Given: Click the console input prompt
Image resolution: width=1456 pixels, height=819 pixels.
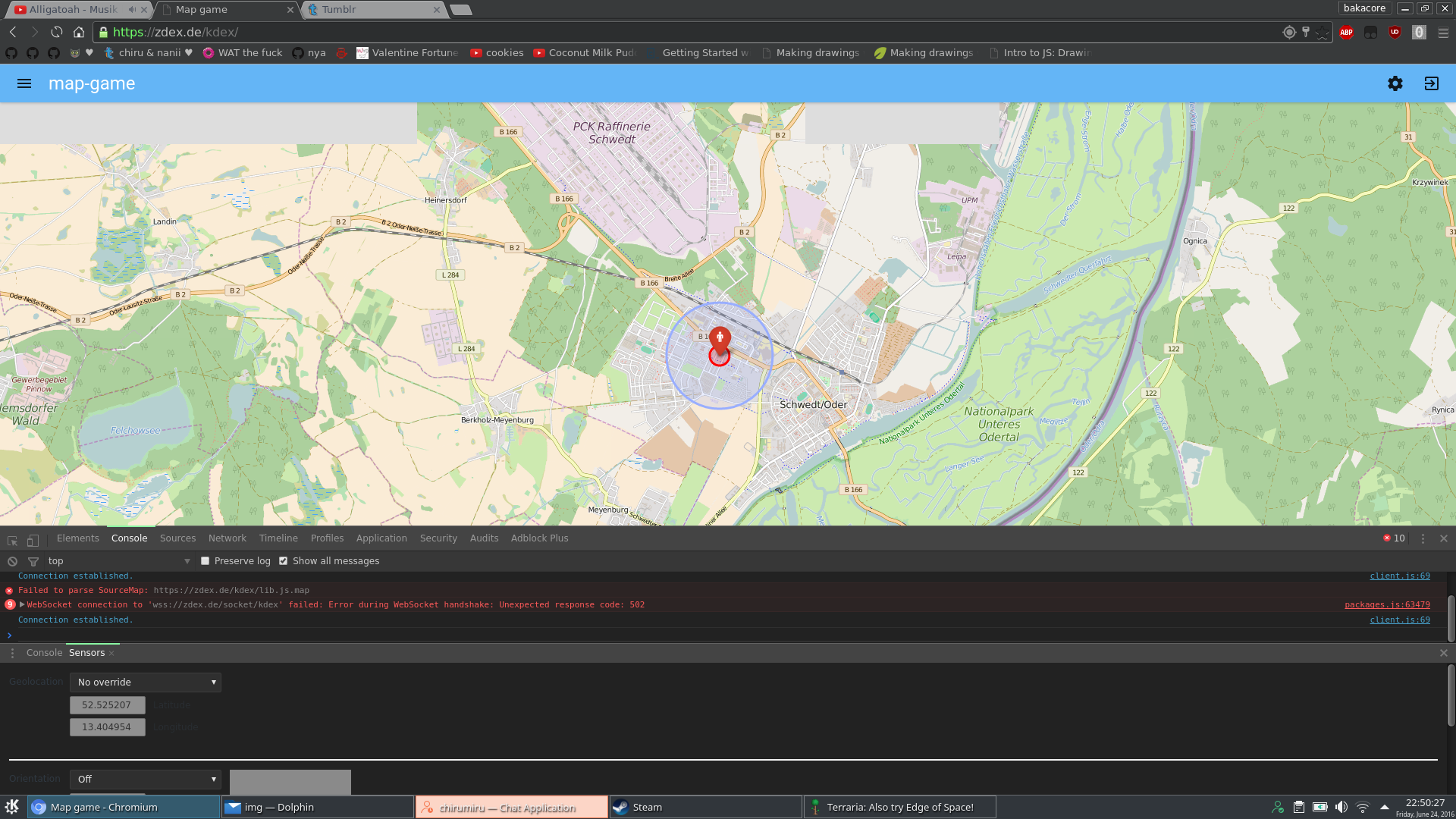Looking at the screenshot, I should [728, 635].
